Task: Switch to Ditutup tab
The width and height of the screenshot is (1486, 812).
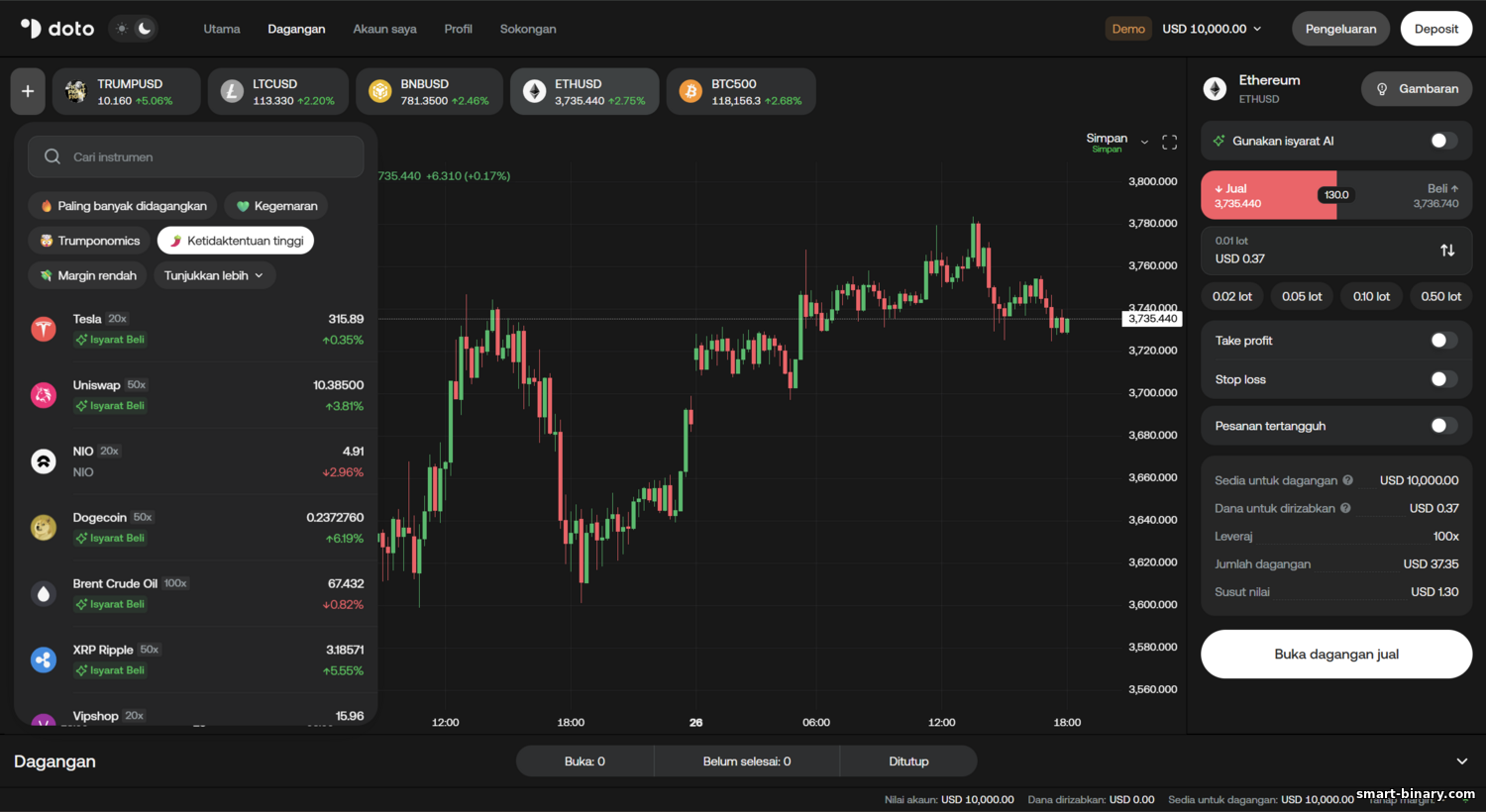Action: (908, 761)
